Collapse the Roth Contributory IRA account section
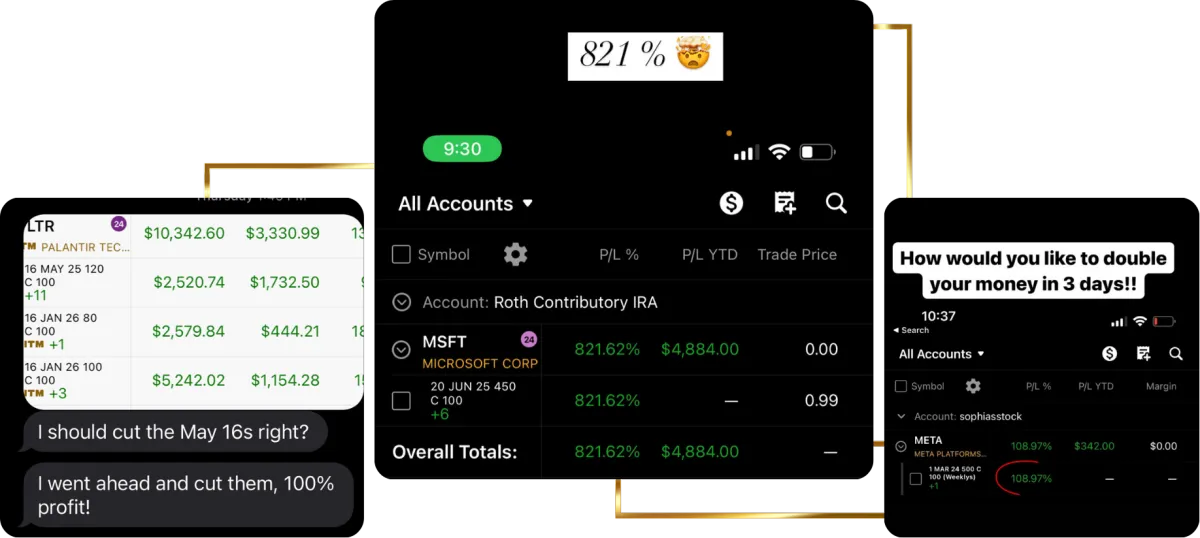The image size is (1200, 538). click(402, 302)
